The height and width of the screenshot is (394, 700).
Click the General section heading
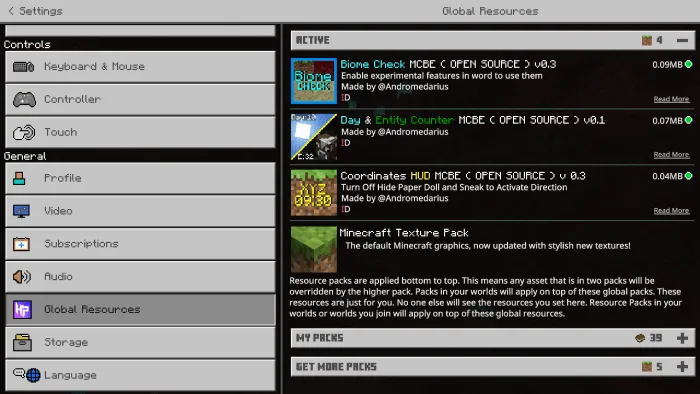tap(25, 156)
